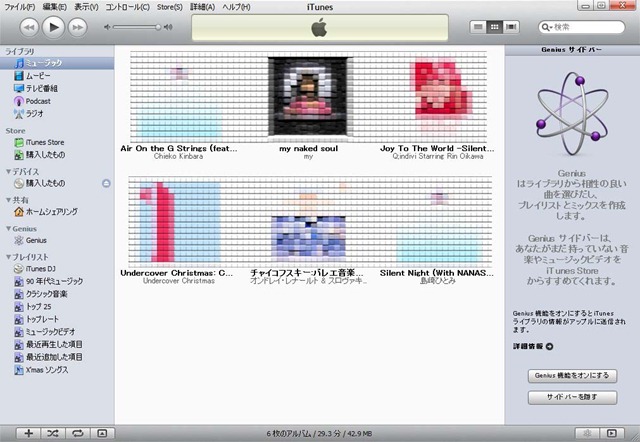This screenshot has height=442, width=640.
Task: Open the 編集(E) menu
Action: (55, 7)
